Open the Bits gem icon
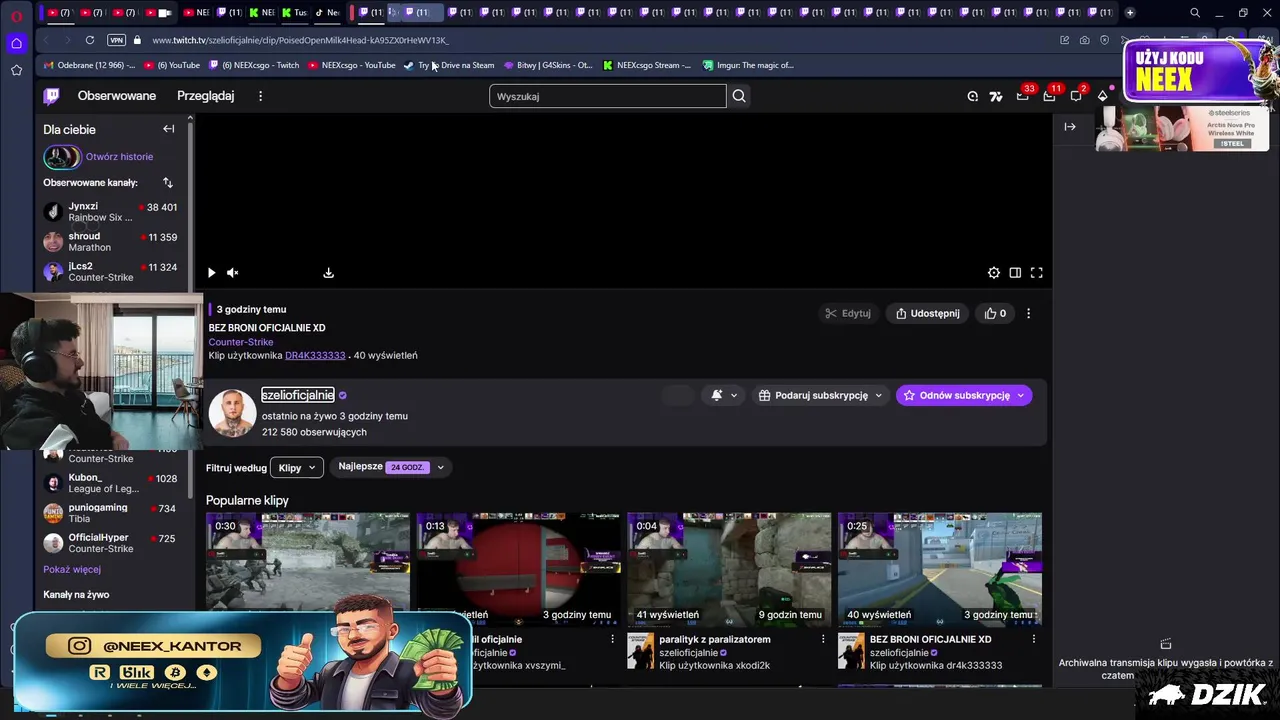 click(x=1103, y=96)
